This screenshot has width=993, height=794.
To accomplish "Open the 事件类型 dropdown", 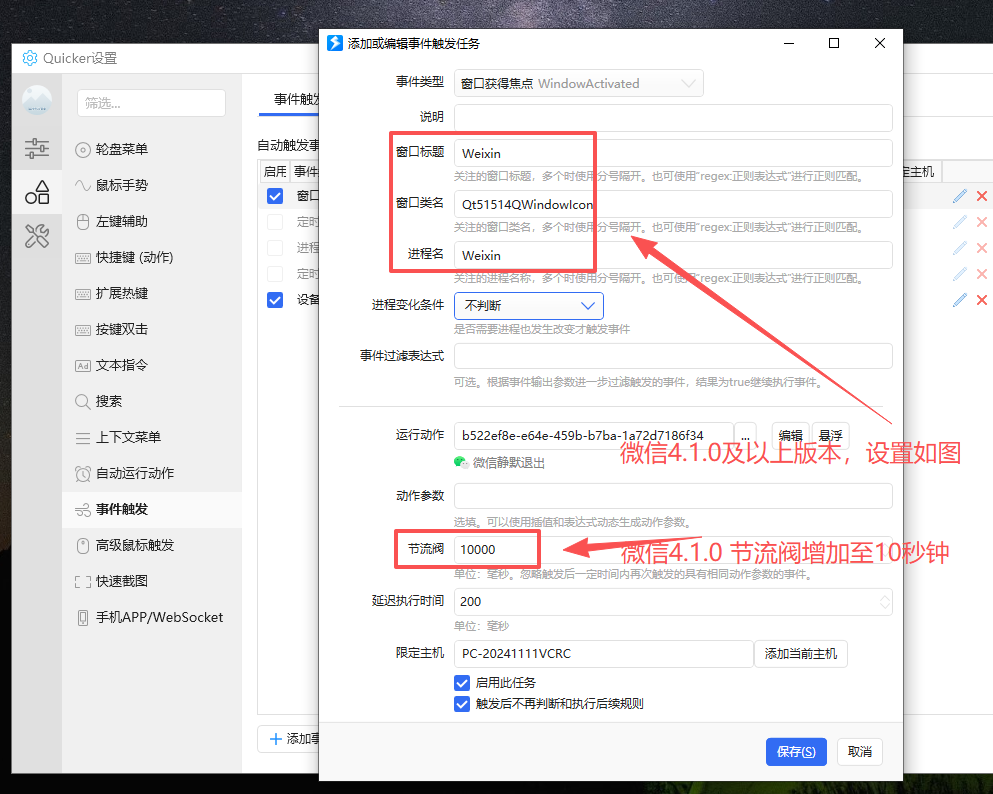I will coord(578,84).
